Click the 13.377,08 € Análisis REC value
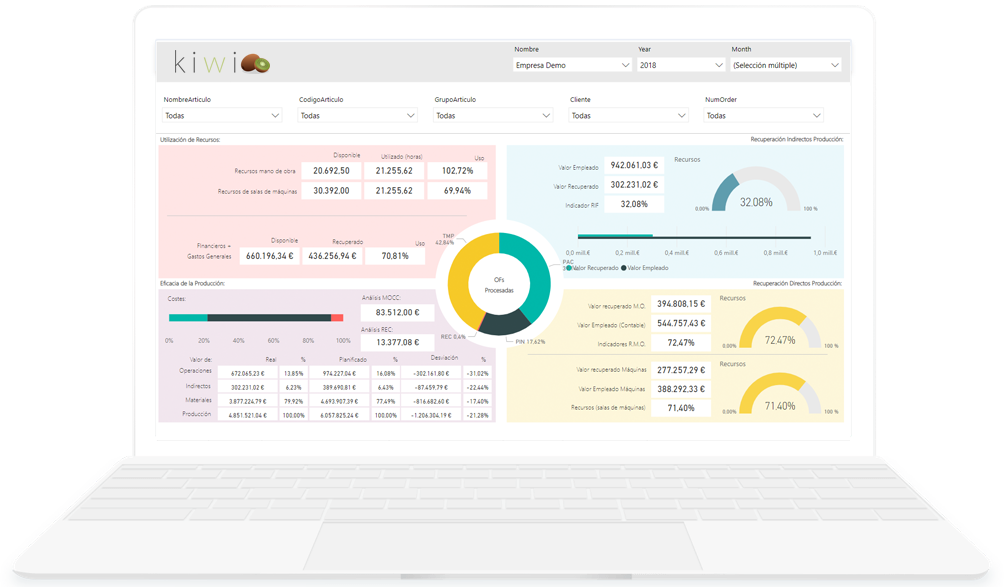 tap(398, 342)
